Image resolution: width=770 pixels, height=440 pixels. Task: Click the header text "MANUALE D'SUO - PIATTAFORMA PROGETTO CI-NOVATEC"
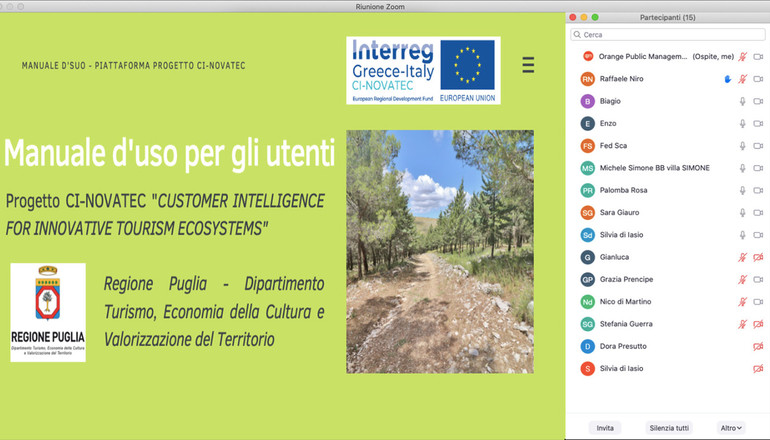pyautogui.click(x=134, y=65)
